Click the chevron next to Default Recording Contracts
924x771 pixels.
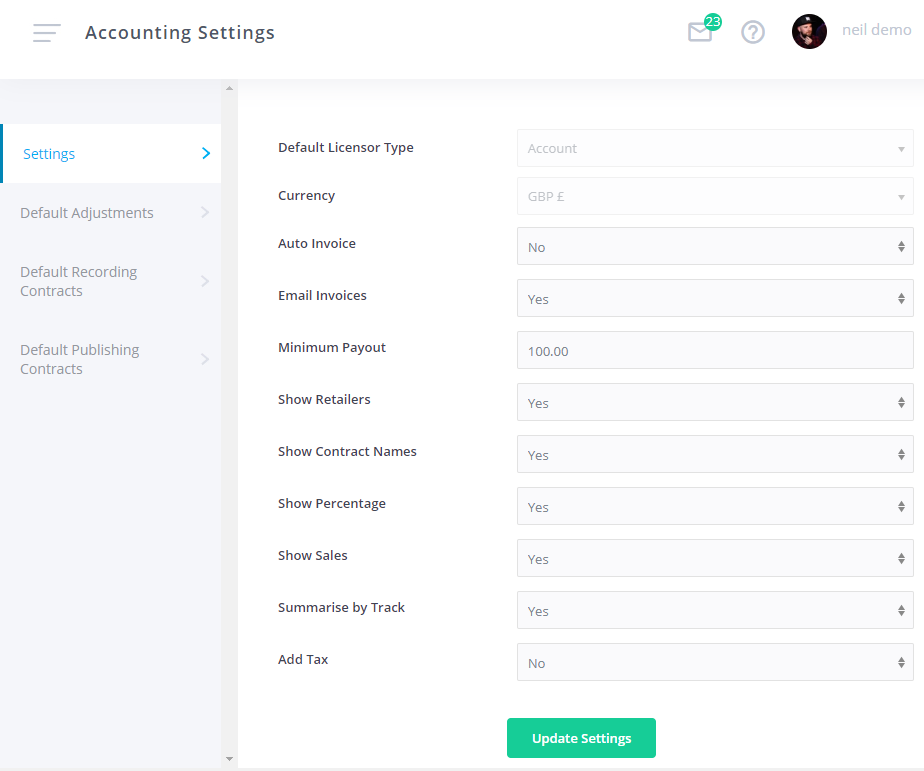206,281
